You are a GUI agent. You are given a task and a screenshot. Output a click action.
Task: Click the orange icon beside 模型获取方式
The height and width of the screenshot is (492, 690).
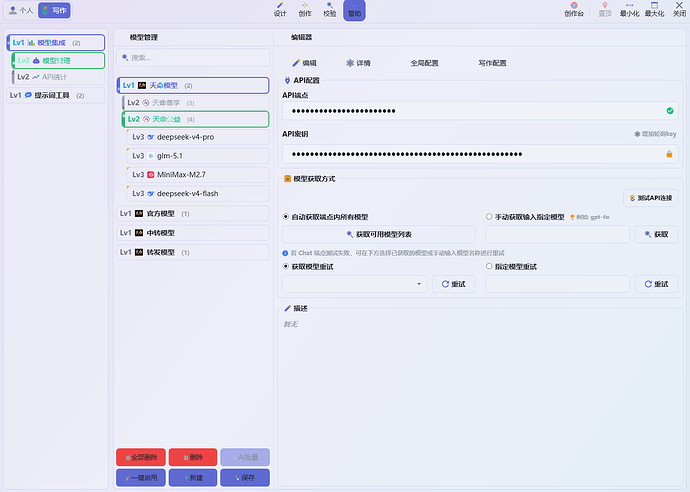(x=287, y=179)
